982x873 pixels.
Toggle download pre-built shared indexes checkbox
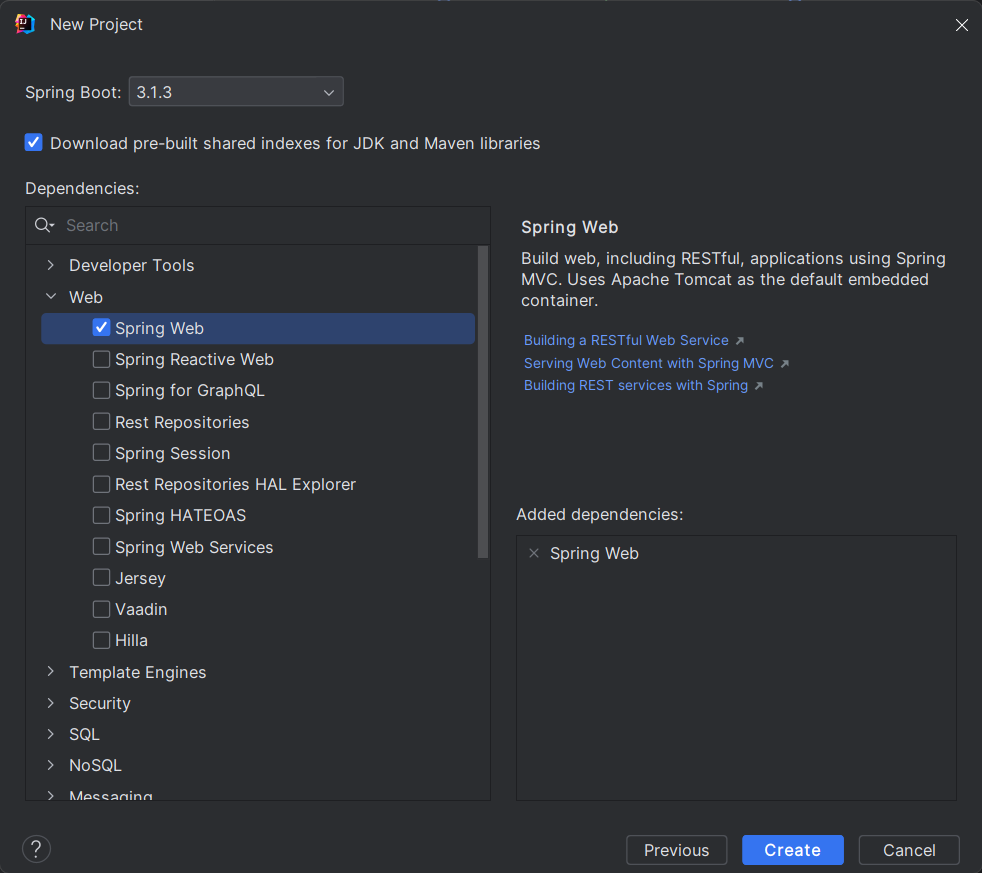point(34,143)
